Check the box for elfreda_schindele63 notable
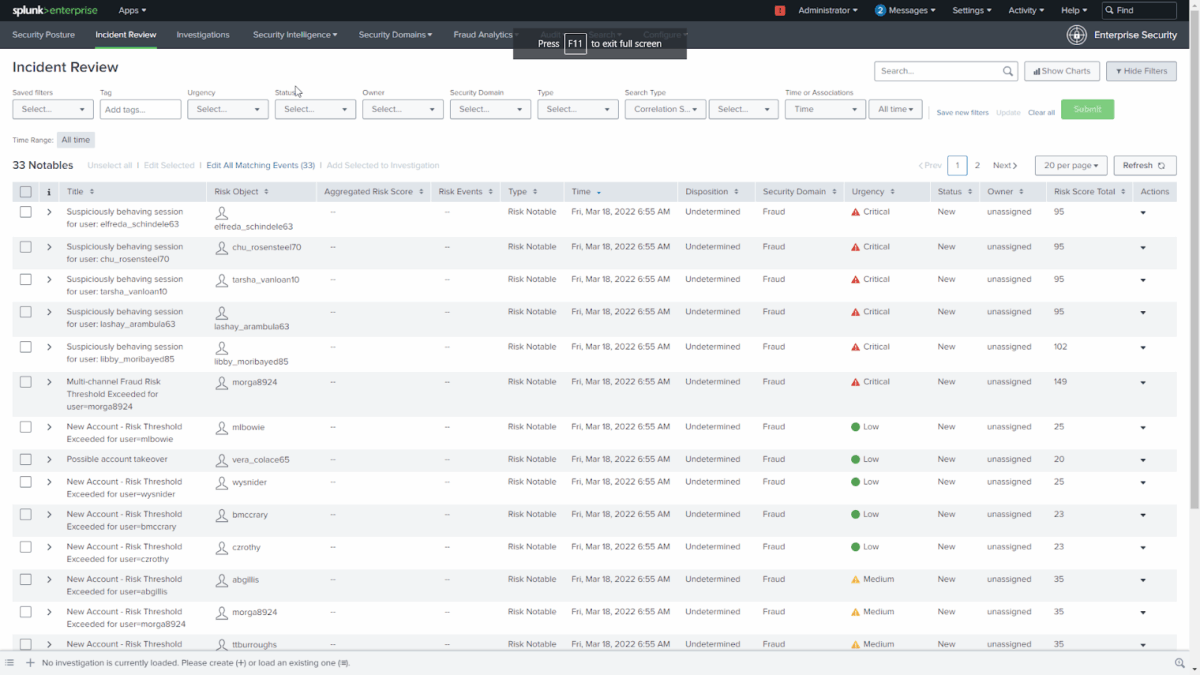The width and height of the screenshot is (1200, 675). tap(25, 212)
